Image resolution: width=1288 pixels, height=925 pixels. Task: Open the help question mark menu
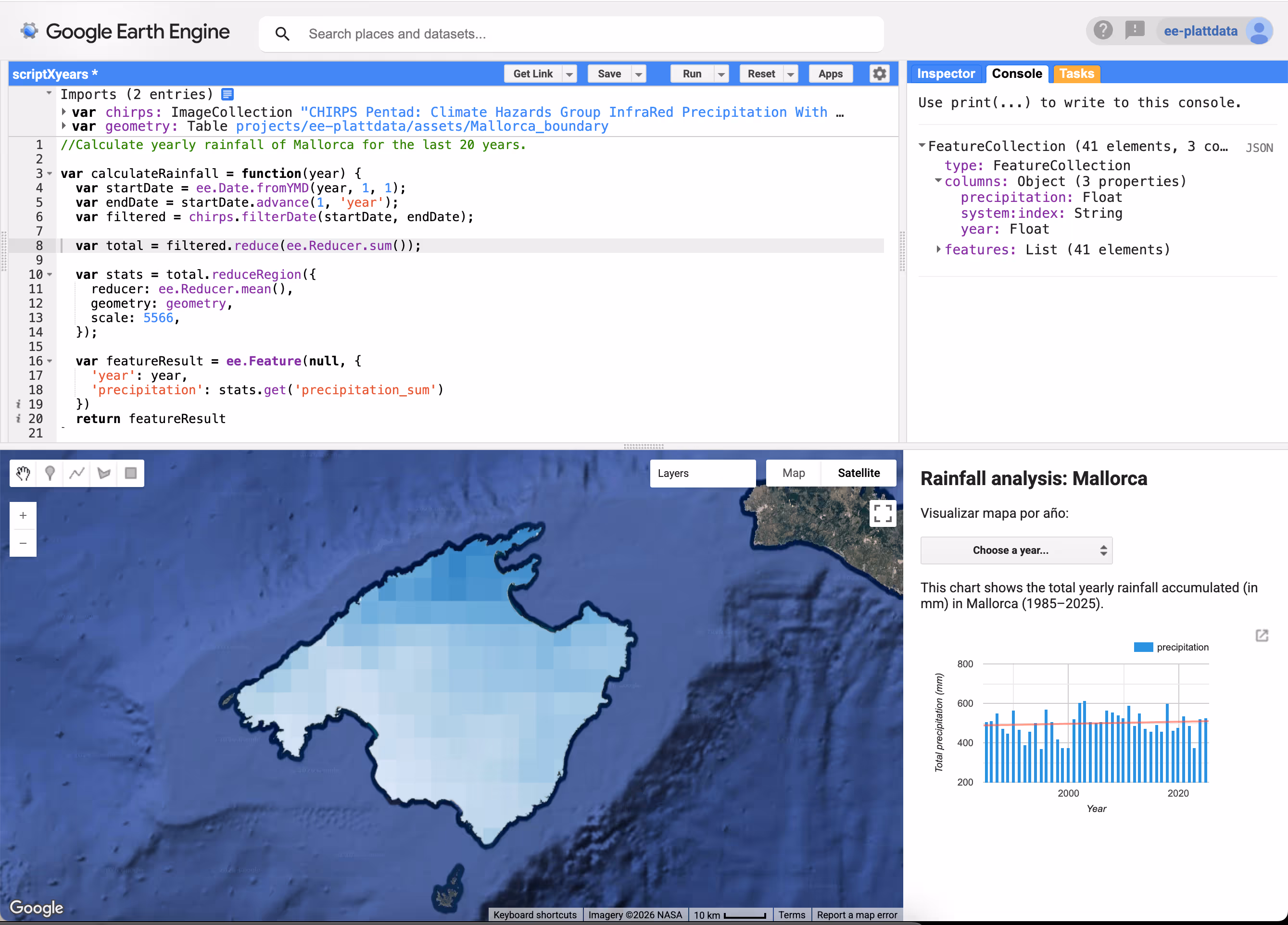pos(1103,30)
